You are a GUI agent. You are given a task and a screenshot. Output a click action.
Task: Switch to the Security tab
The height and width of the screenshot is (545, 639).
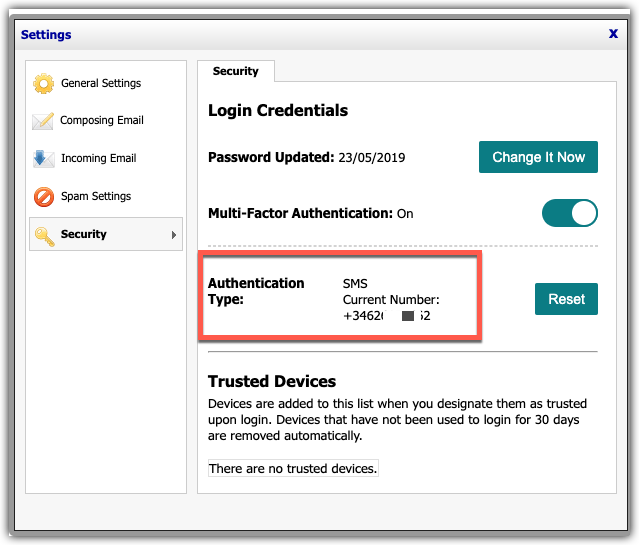(236, 72)
